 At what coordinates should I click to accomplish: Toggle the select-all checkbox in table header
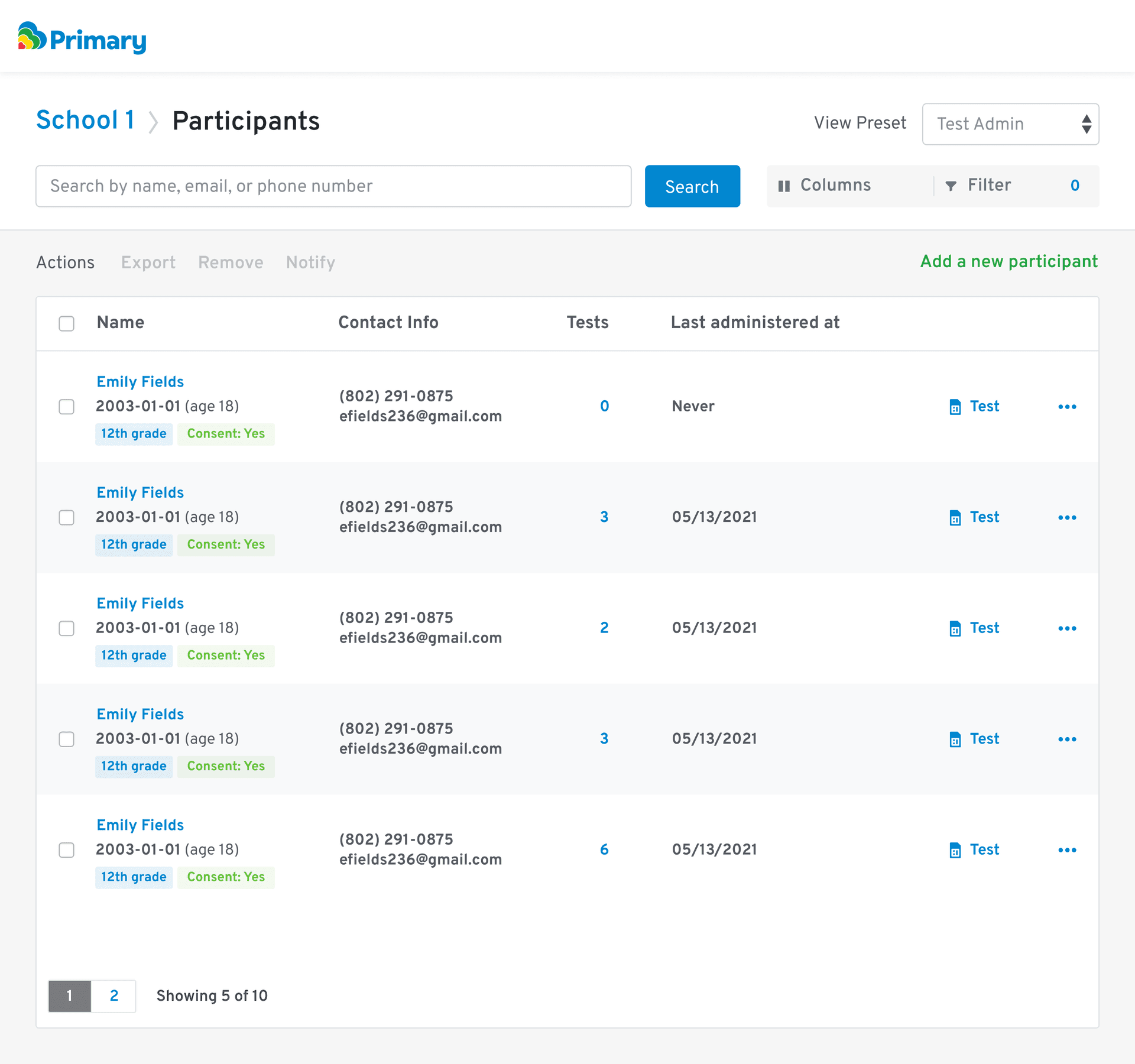67,323
